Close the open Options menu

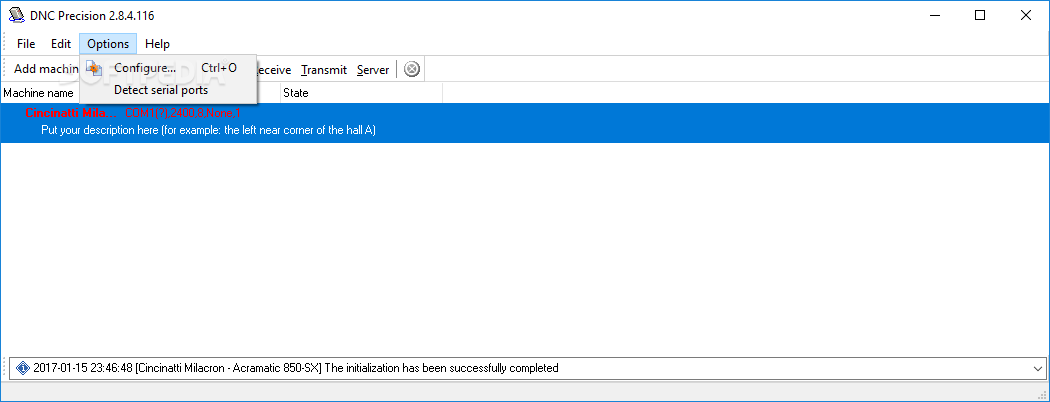(x=108, y=44)
